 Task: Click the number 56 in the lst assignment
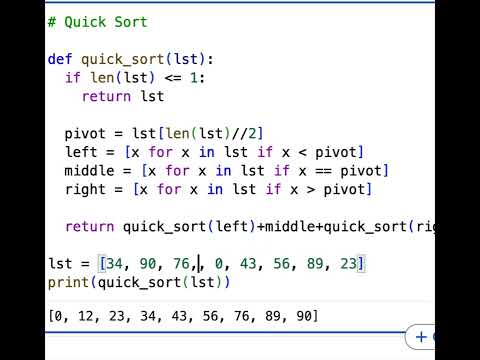pos(282,264)
